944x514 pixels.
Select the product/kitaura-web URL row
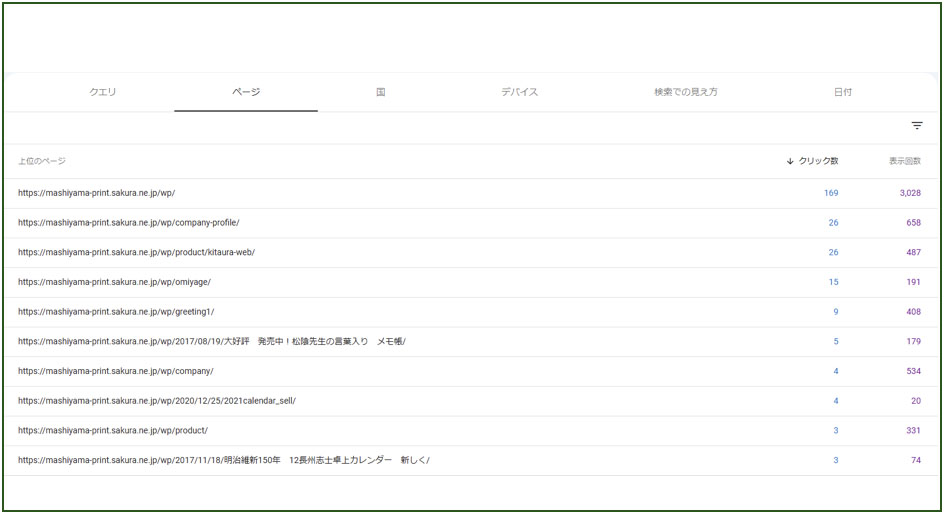click(136, 253)
